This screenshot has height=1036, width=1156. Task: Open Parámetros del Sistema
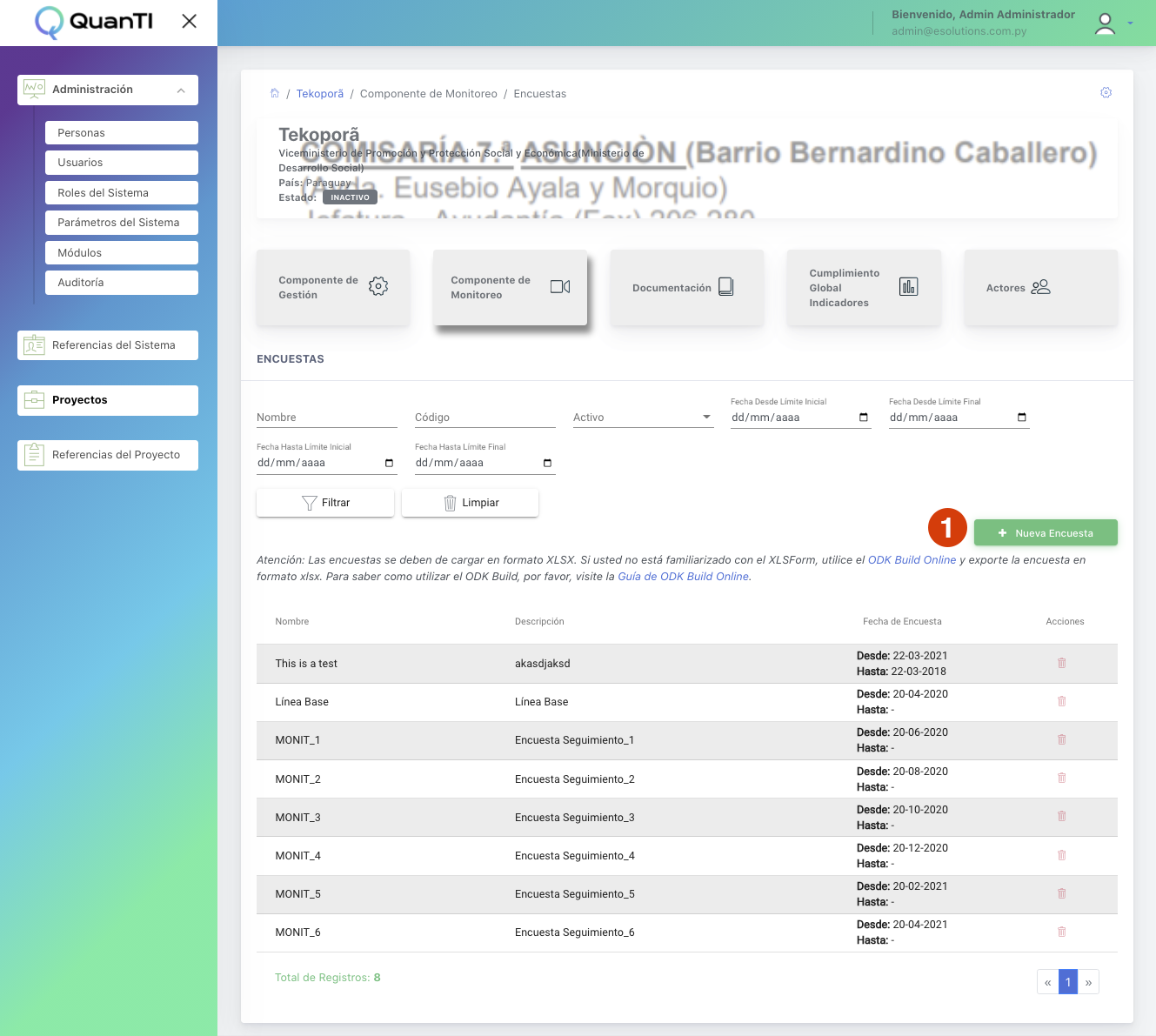pyautogui.click(x=122, y=223)
